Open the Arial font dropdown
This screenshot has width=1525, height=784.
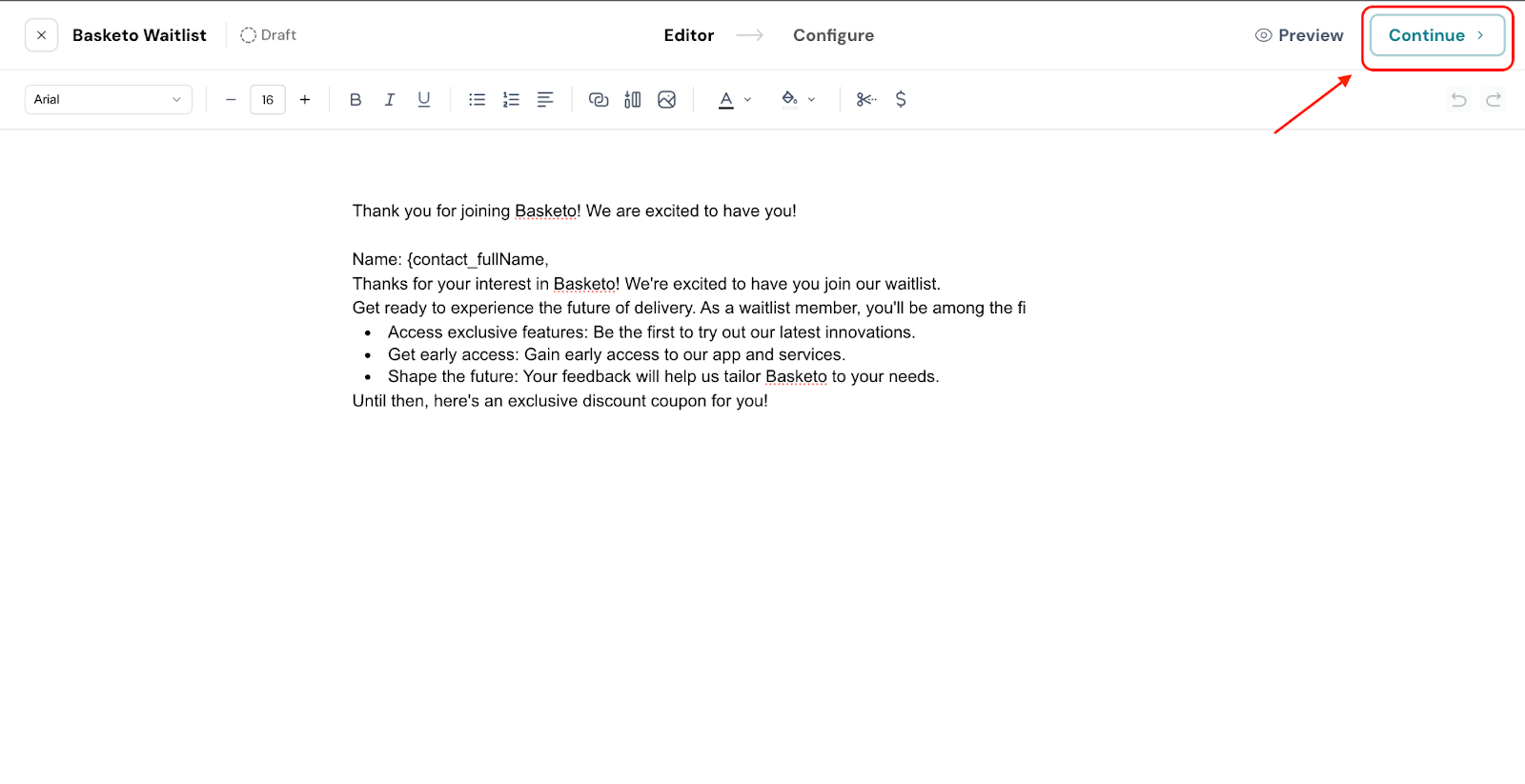(108, 99)
